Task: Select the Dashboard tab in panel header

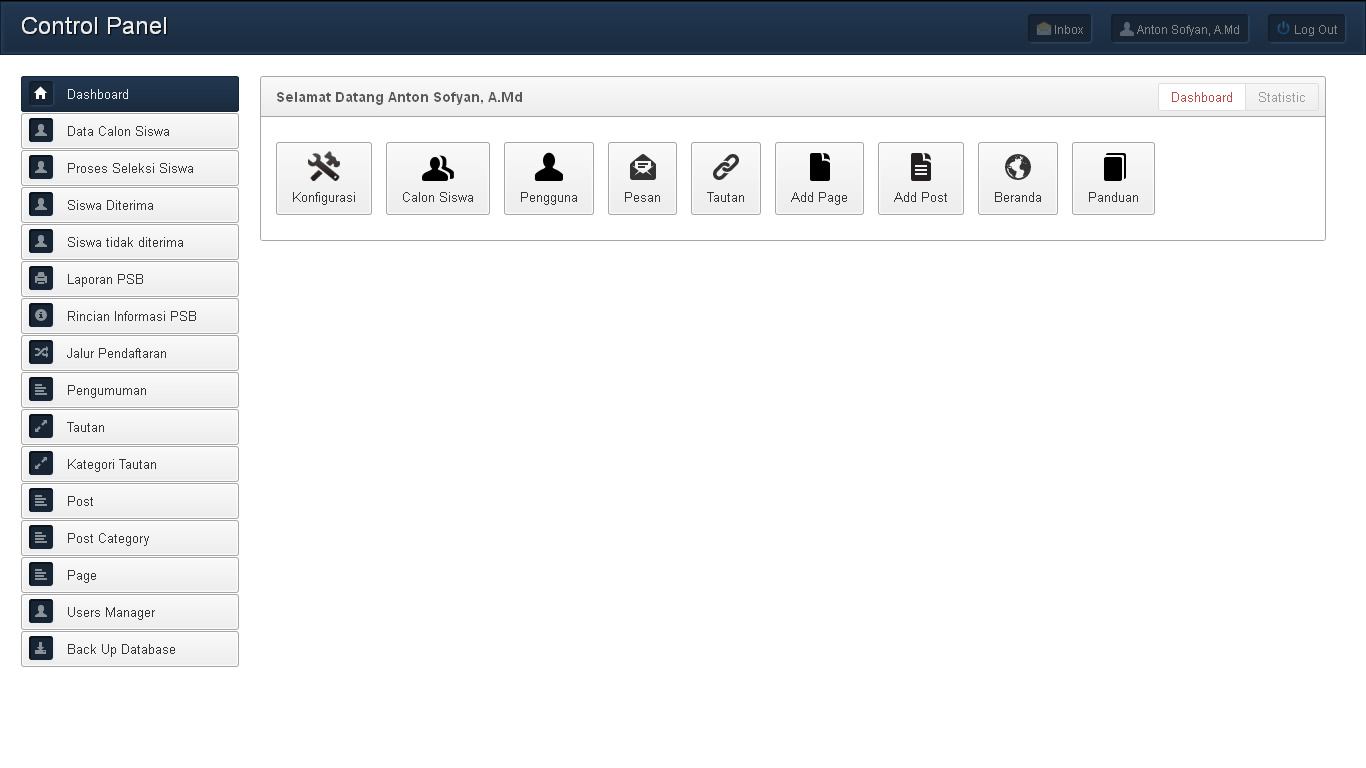Action: tap(1201, 97)
